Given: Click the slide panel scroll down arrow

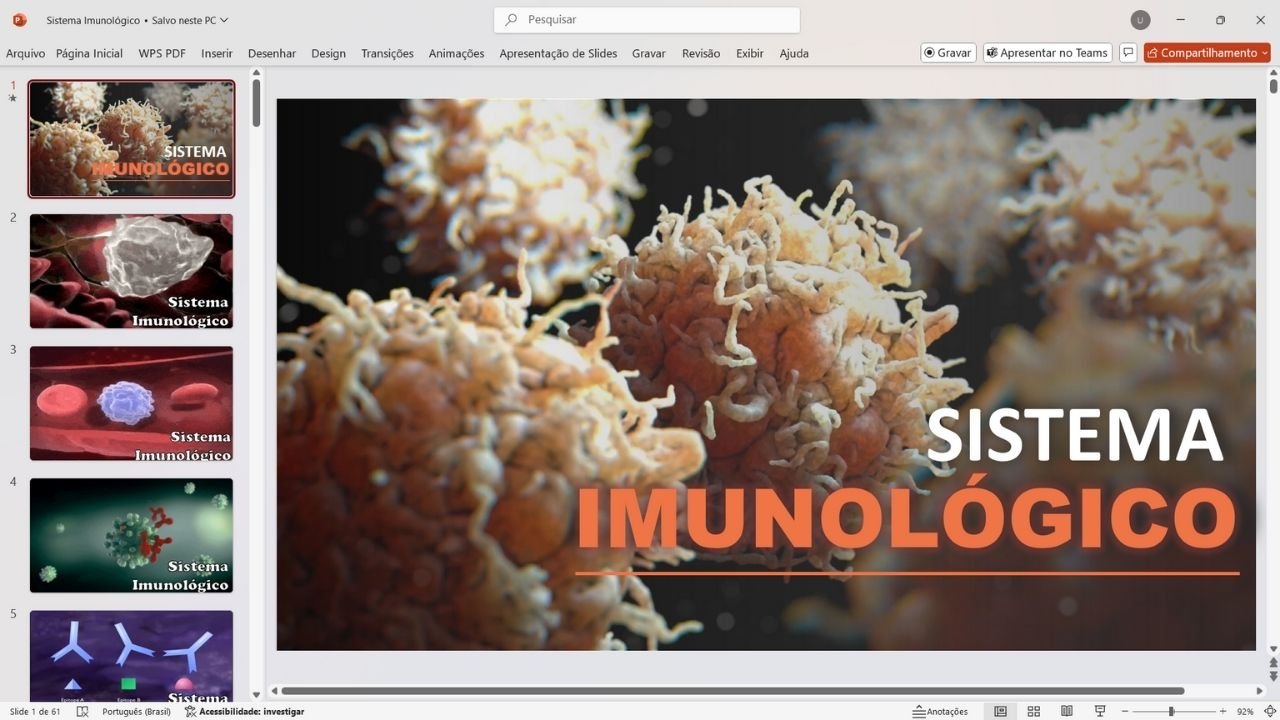Looking at the screenshot, I should [x=256, y=693].
